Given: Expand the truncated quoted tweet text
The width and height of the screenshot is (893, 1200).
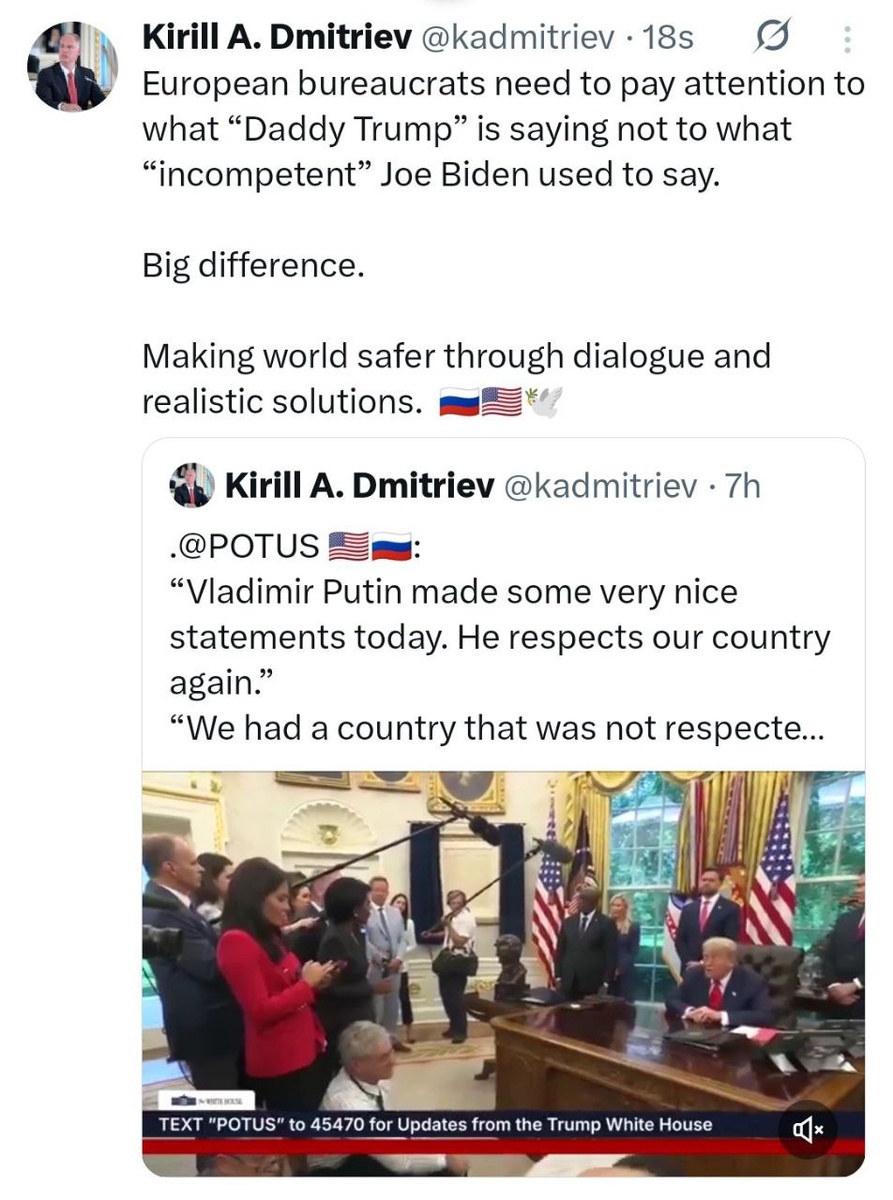Looking at the screenshot, I should (497, 729).
